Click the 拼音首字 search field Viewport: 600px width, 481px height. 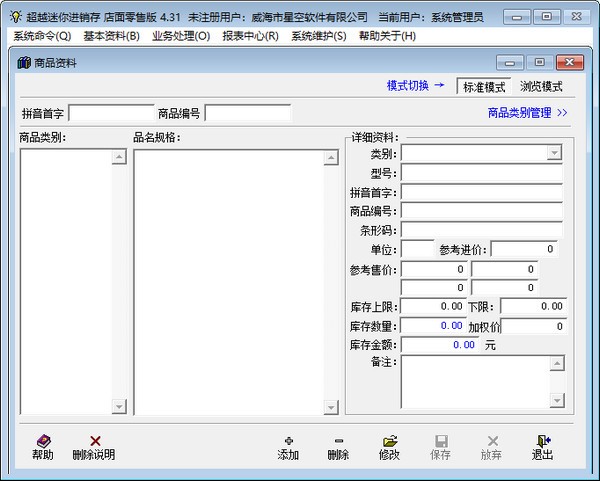pyautogui.click(x=111, y=113)
